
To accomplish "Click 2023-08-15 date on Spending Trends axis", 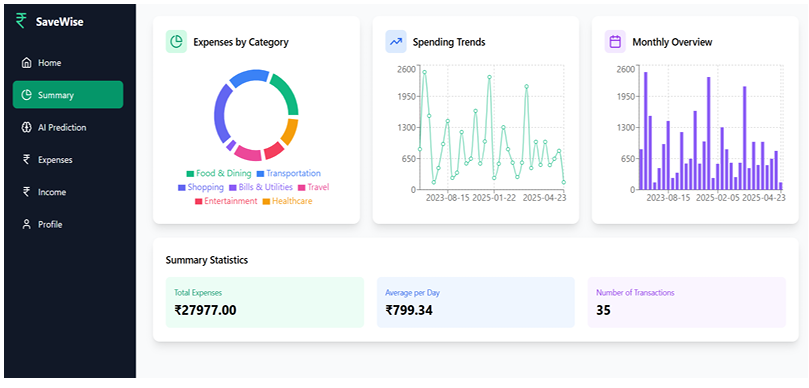I will tap(447, 198).
